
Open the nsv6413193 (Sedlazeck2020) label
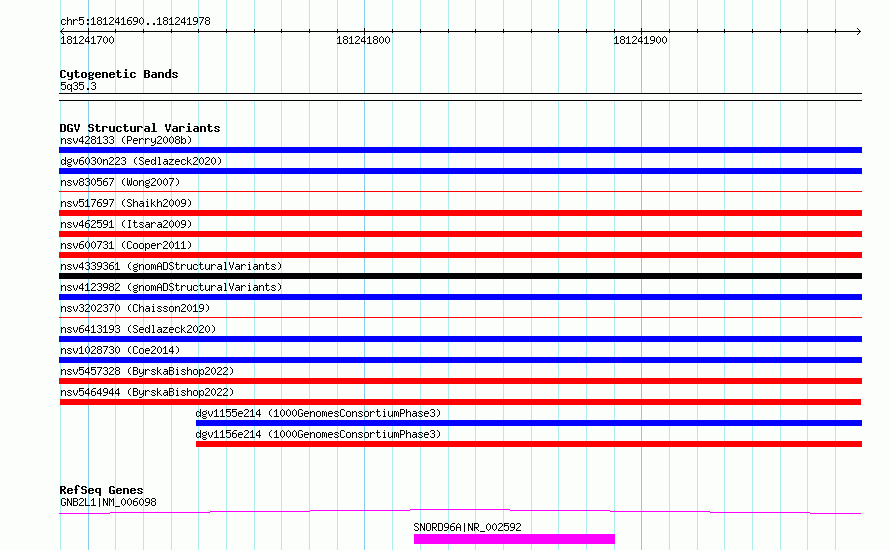pyautogui.click(x=138, y=329)
